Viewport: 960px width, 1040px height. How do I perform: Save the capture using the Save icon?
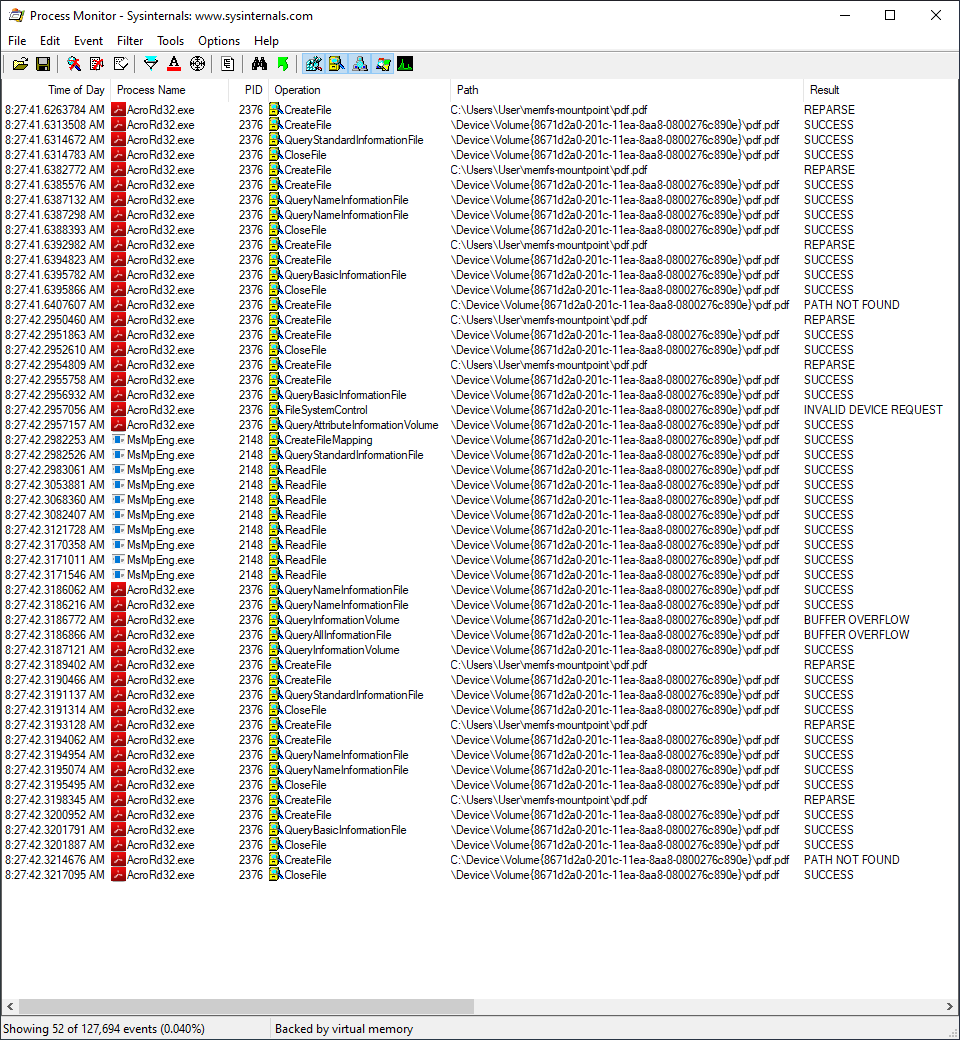coord(43,63)
